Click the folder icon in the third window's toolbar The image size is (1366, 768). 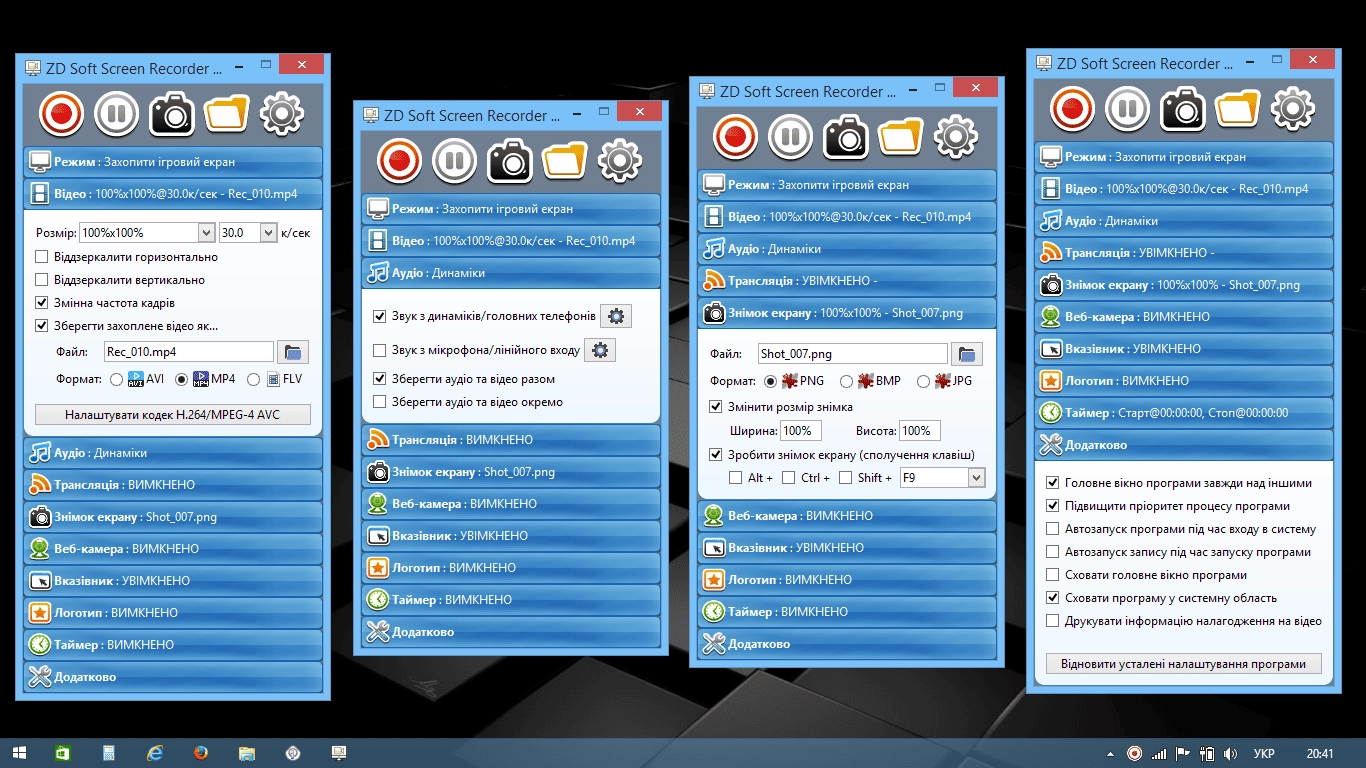click(x=900, y=137)
